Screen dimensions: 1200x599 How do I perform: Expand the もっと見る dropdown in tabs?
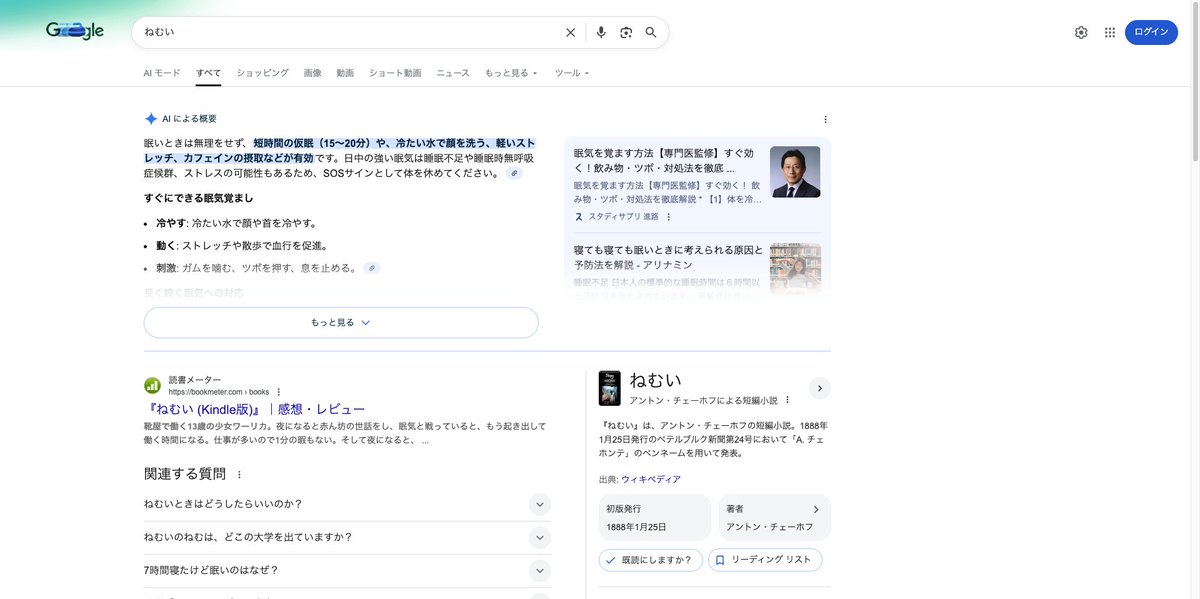pos(511,73)
